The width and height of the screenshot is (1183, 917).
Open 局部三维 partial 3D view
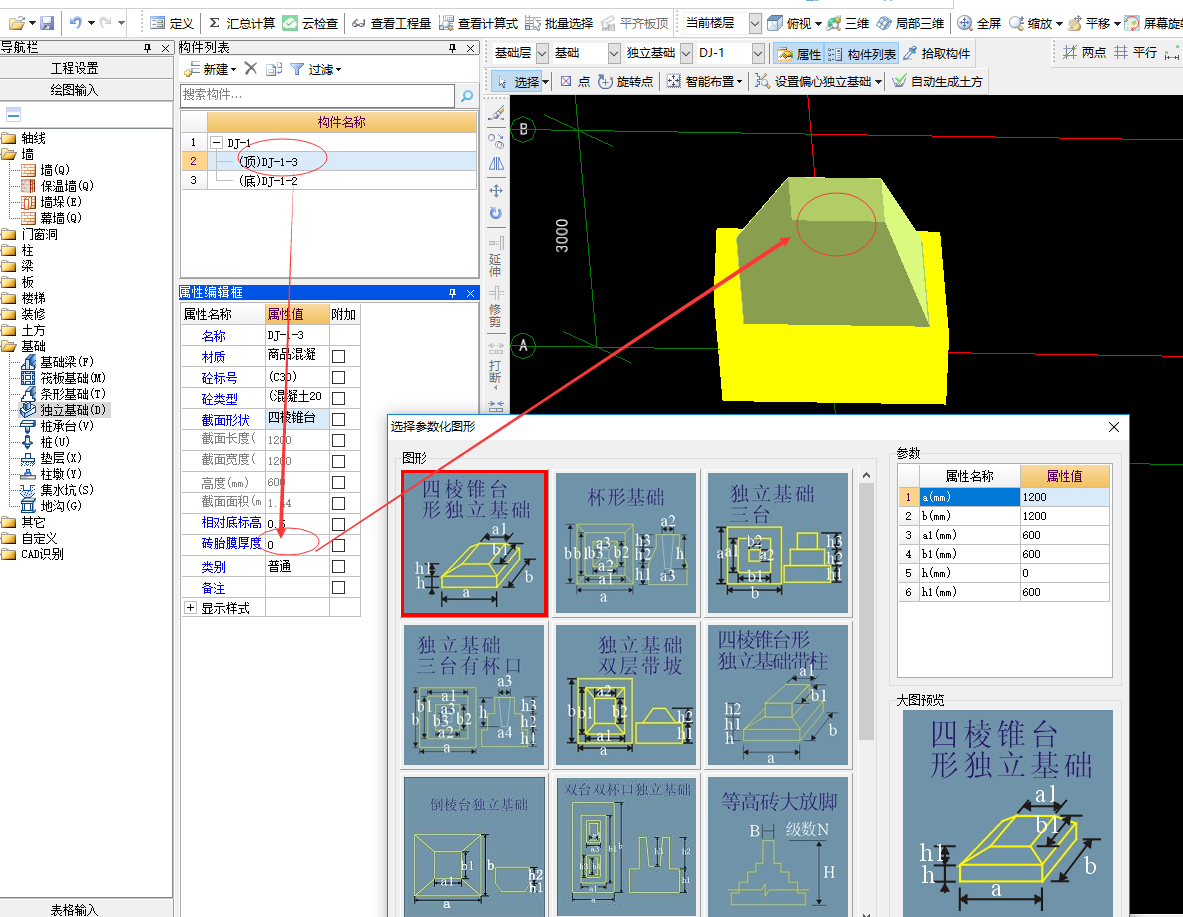(910, 23)
